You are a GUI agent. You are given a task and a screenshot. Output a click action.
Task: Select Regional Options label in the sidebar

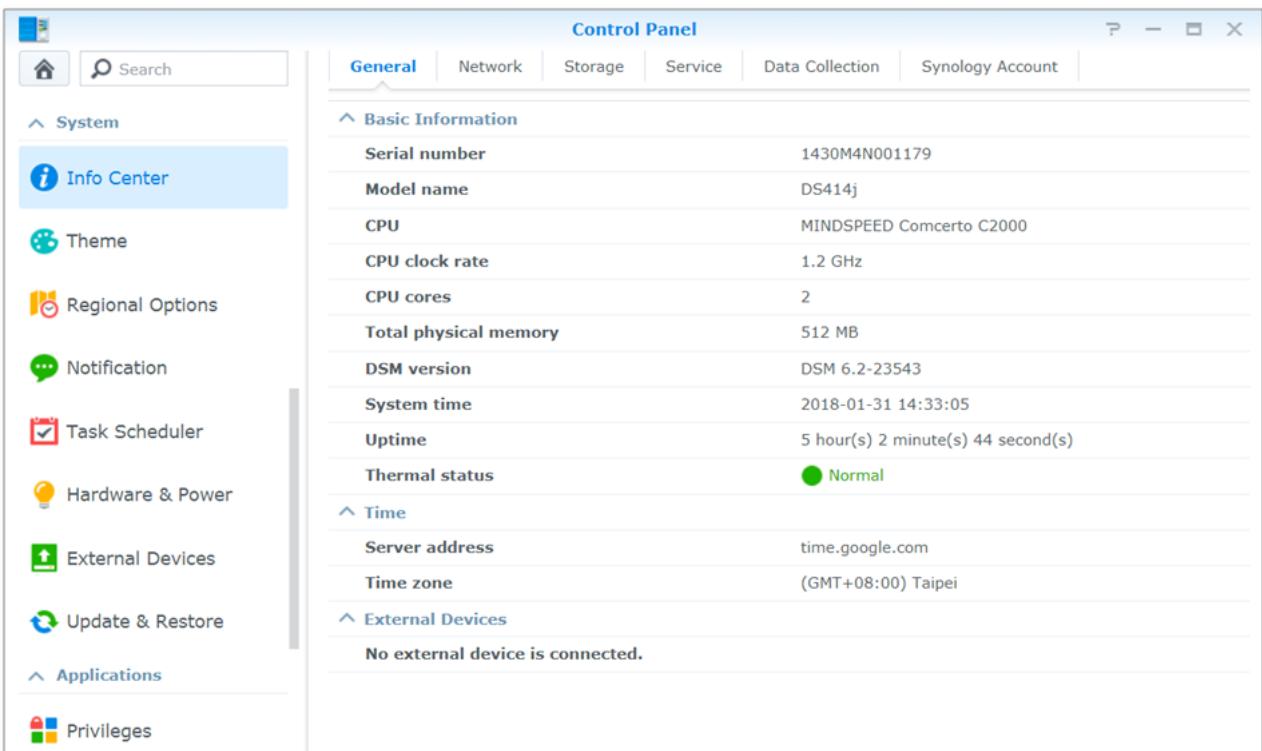(142, 305)
